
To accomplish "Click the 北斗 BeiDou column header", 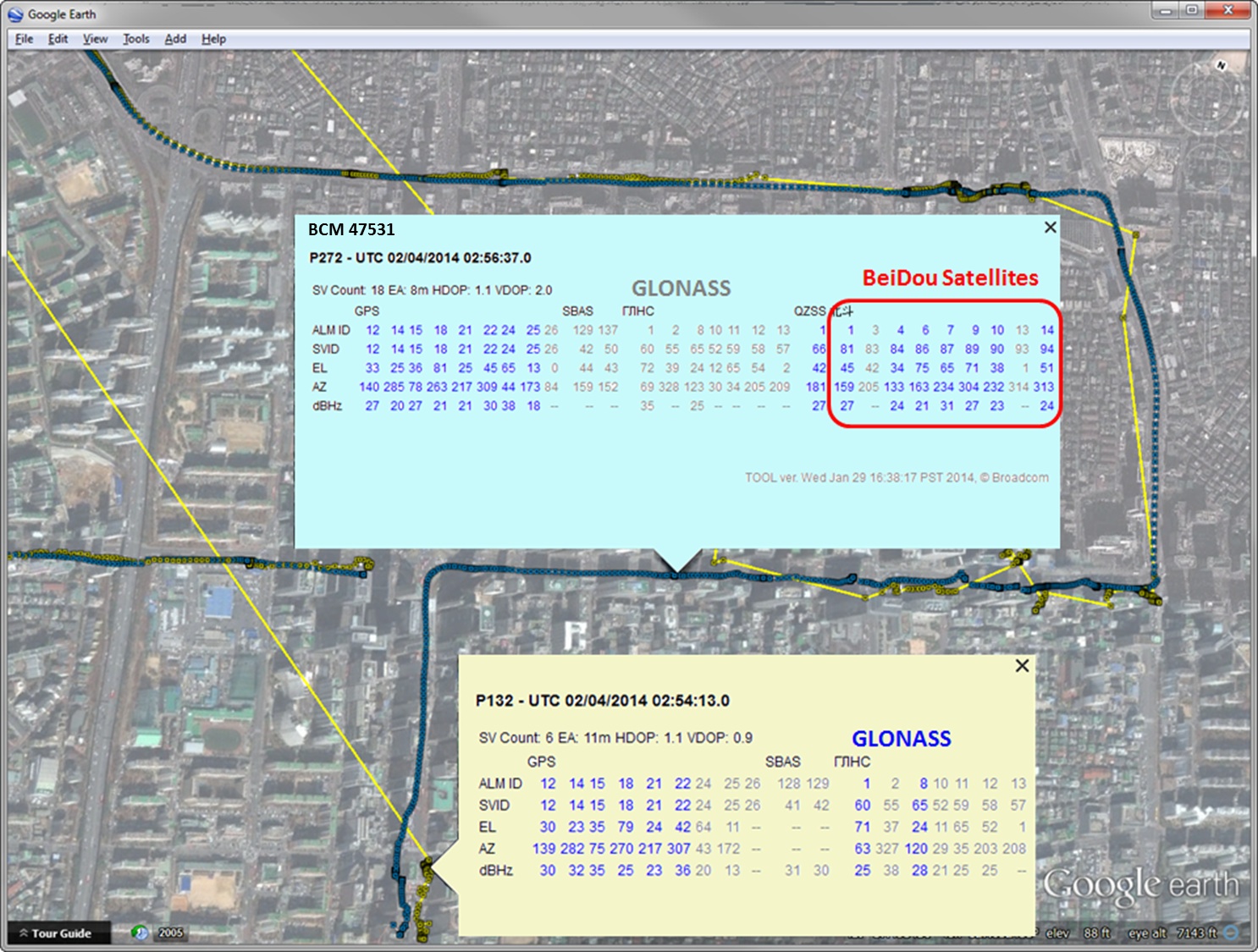I will tap(841, 311).
